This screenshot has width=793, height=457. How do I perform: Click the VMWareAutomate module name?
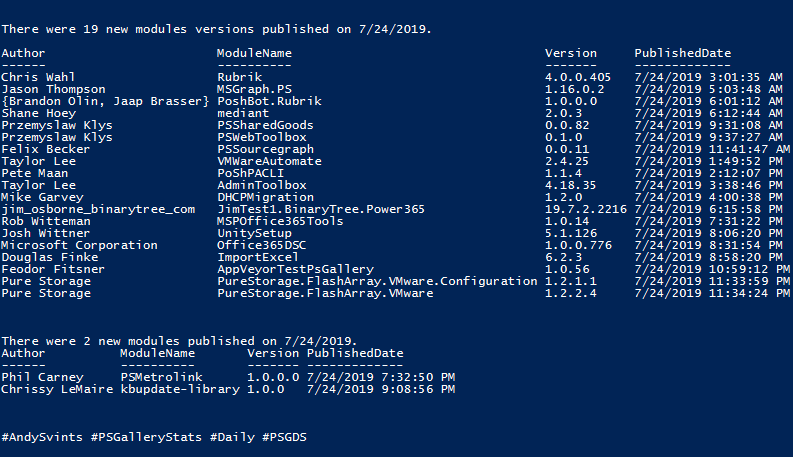click(269, 161)
